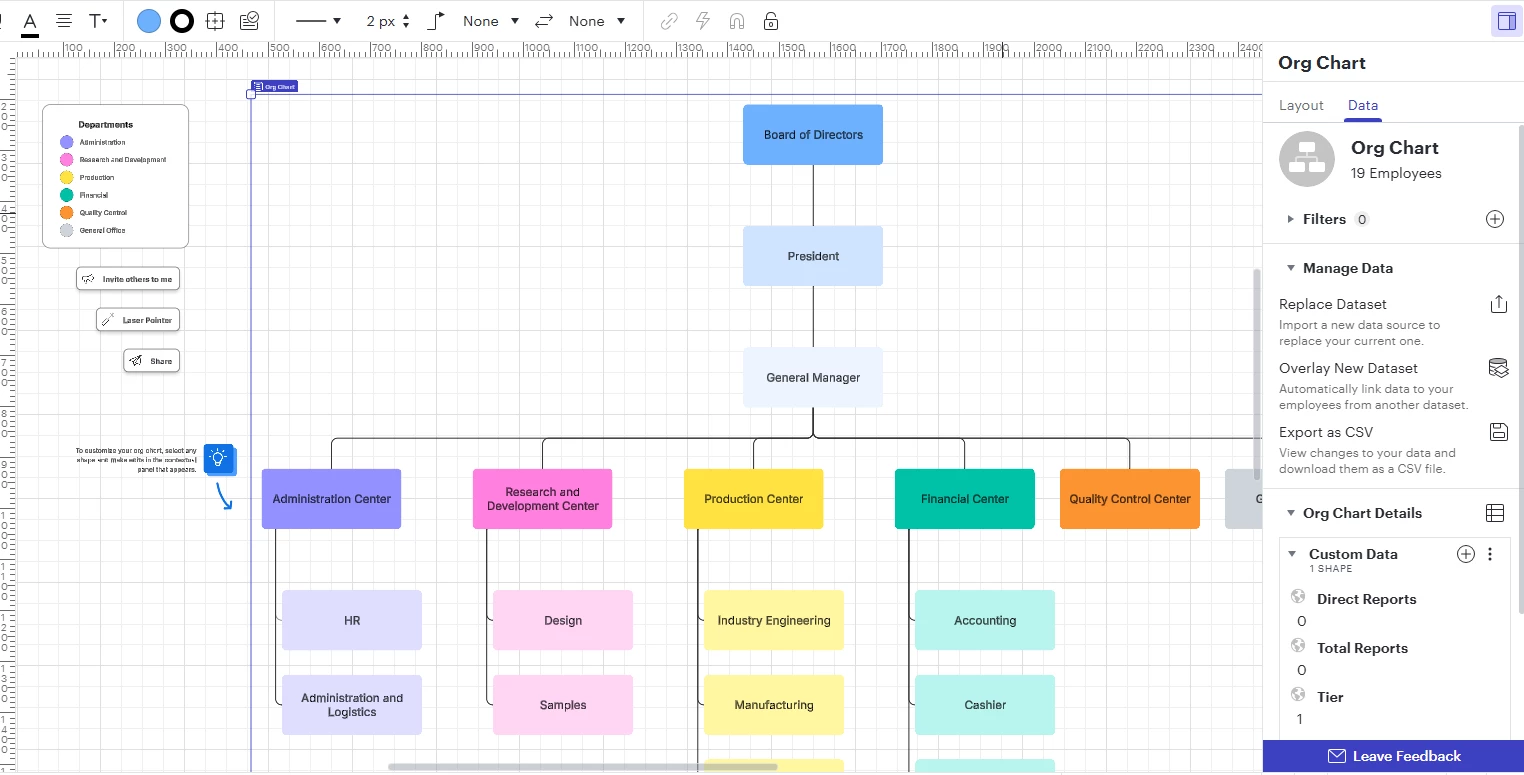Screen dimensions: 1524x775
Task: Click the lightning bolt actions icon
Action: pos(703,21)
